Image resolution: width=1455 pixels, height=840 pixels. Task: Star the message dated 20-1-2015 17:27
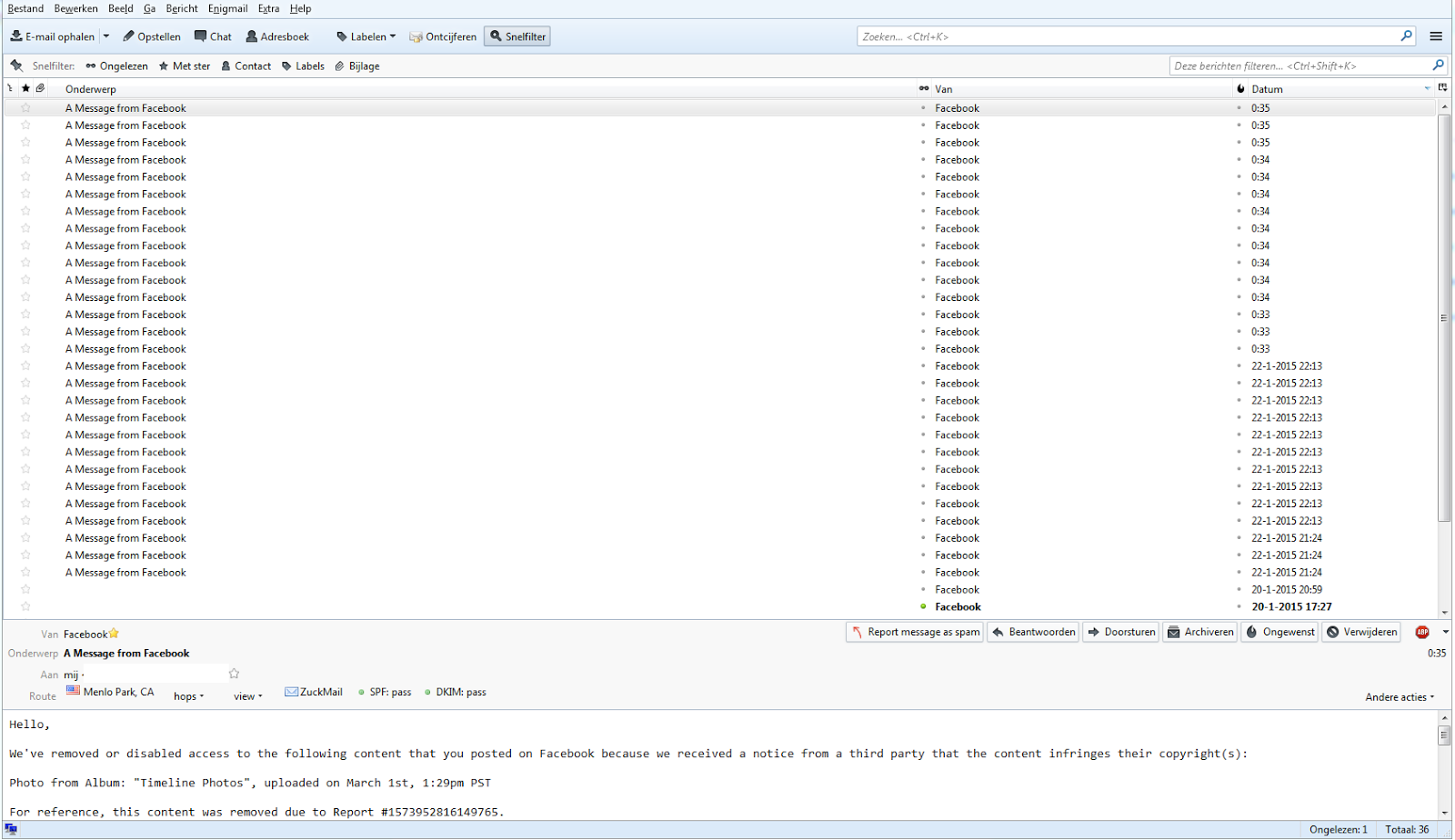(x=25, y=606)
